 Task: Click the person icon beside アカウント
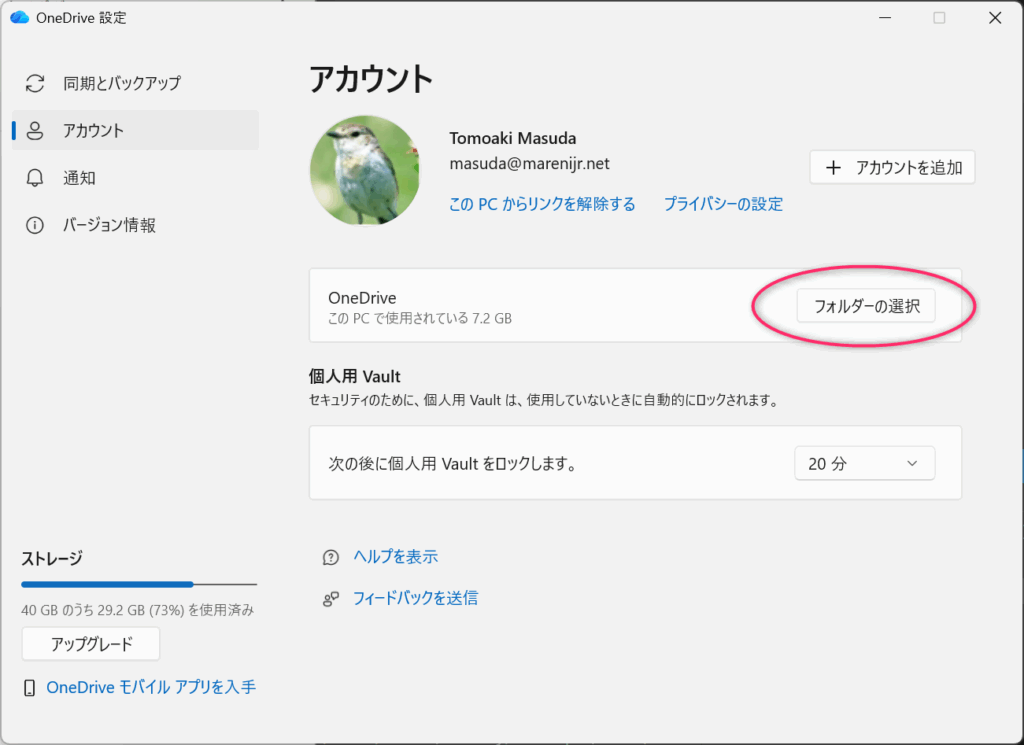coord(35,131)
